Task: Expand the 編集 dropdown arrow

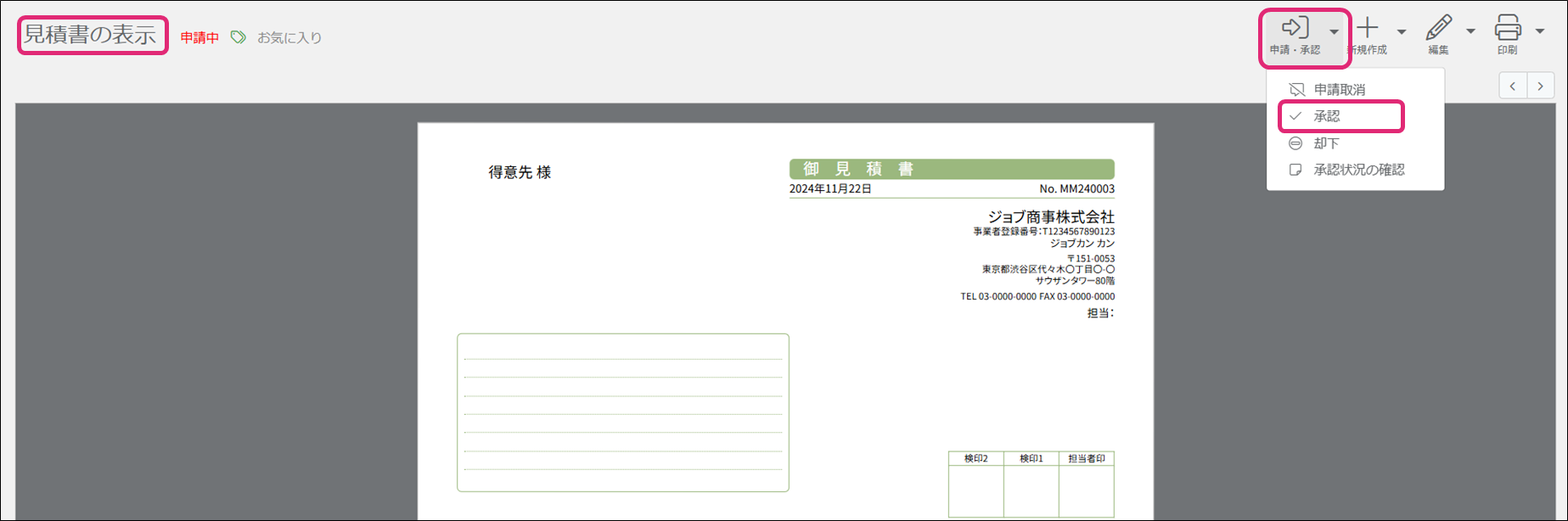Action: tap(1470, 32)
